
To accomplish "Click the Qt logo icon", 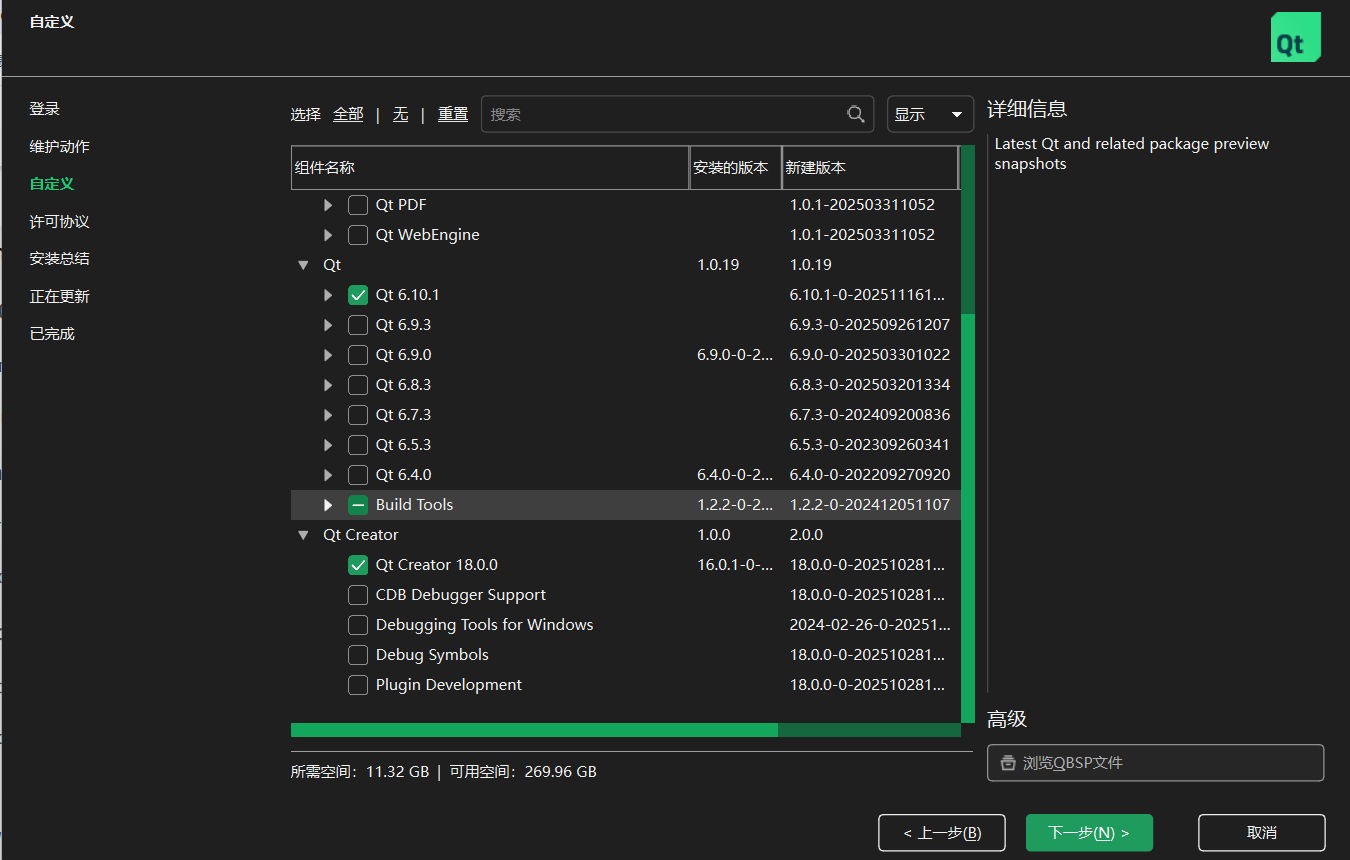I will click(x=1296, y=37).
